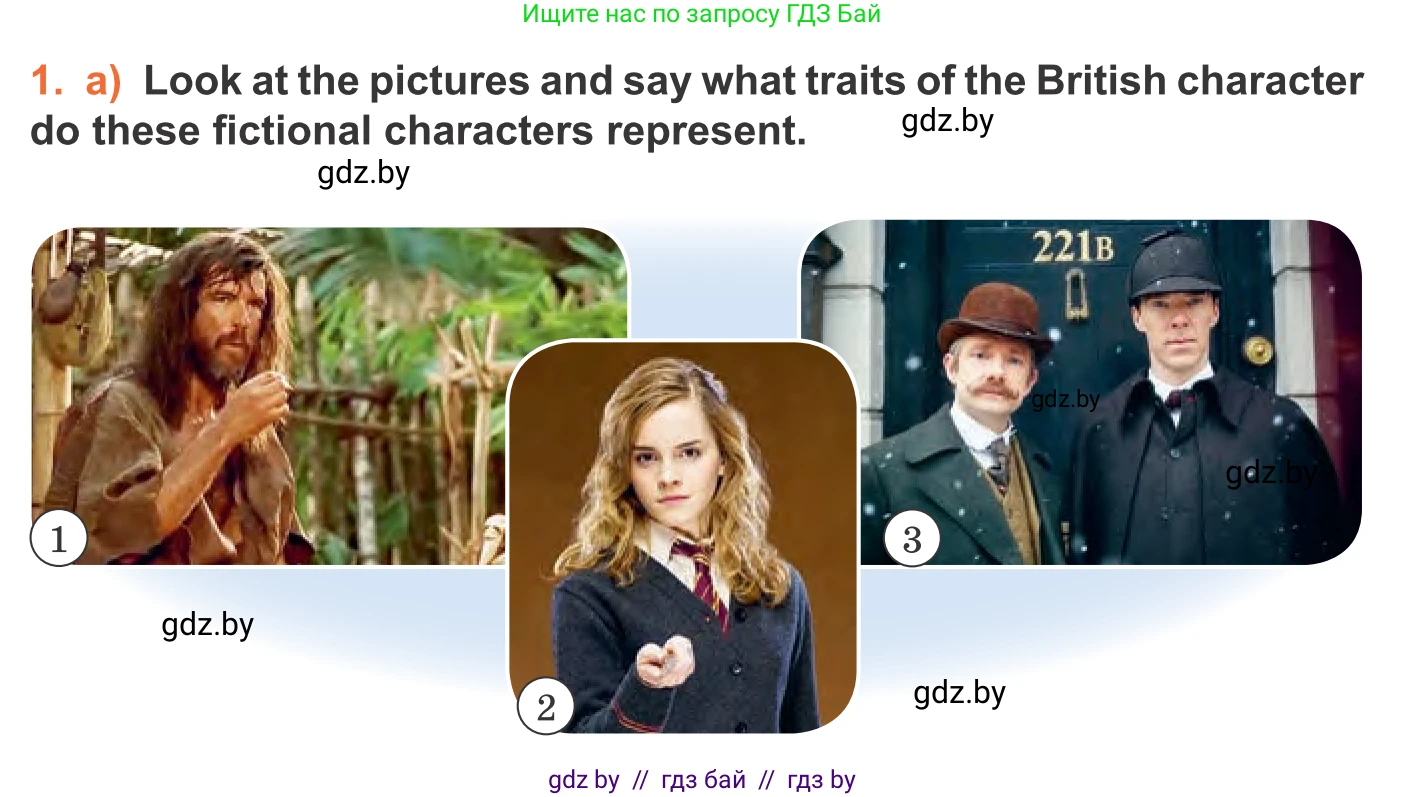Click the 221B door number

[1072, 246]
